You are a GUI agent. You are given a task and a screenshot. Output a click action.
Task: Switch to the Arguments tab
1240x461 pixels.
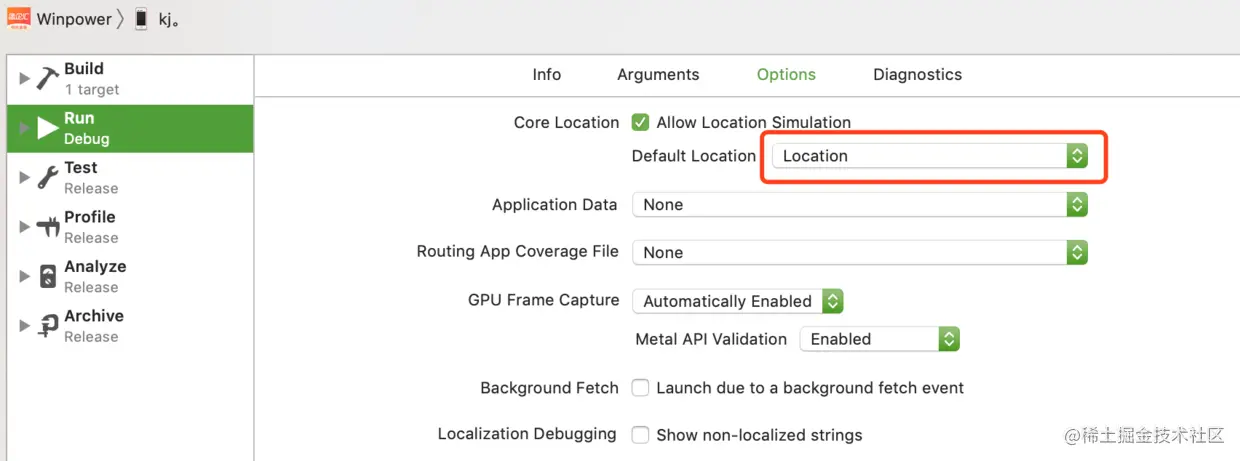pos(658,75)
